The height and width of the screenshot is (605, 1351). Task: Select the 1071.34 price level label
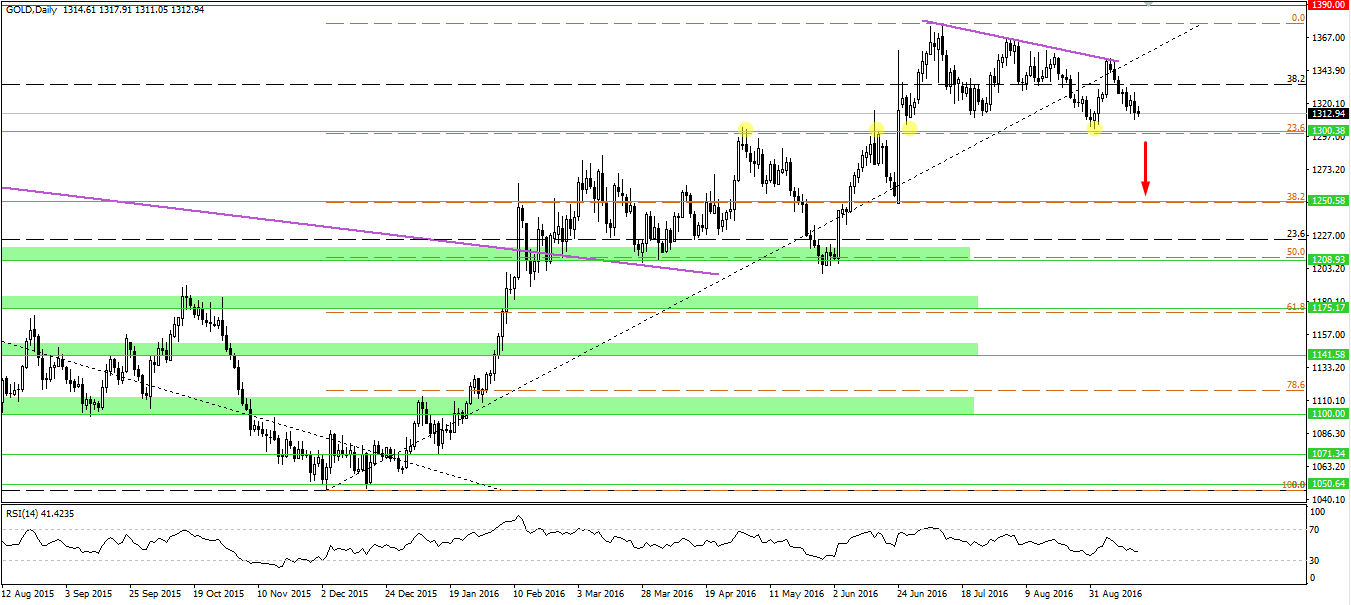pos(1327,453)
